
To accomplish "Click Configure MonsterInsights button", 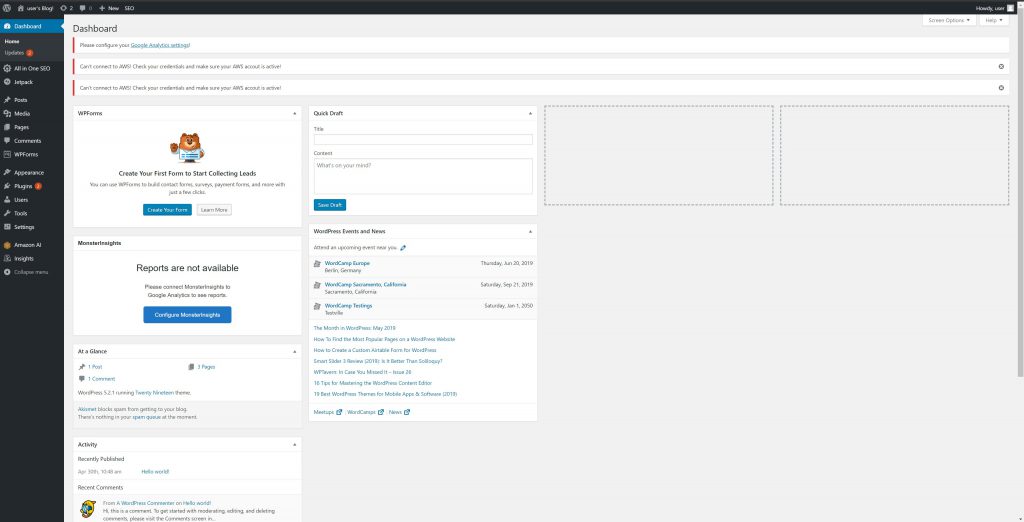I will click(187, 315).
